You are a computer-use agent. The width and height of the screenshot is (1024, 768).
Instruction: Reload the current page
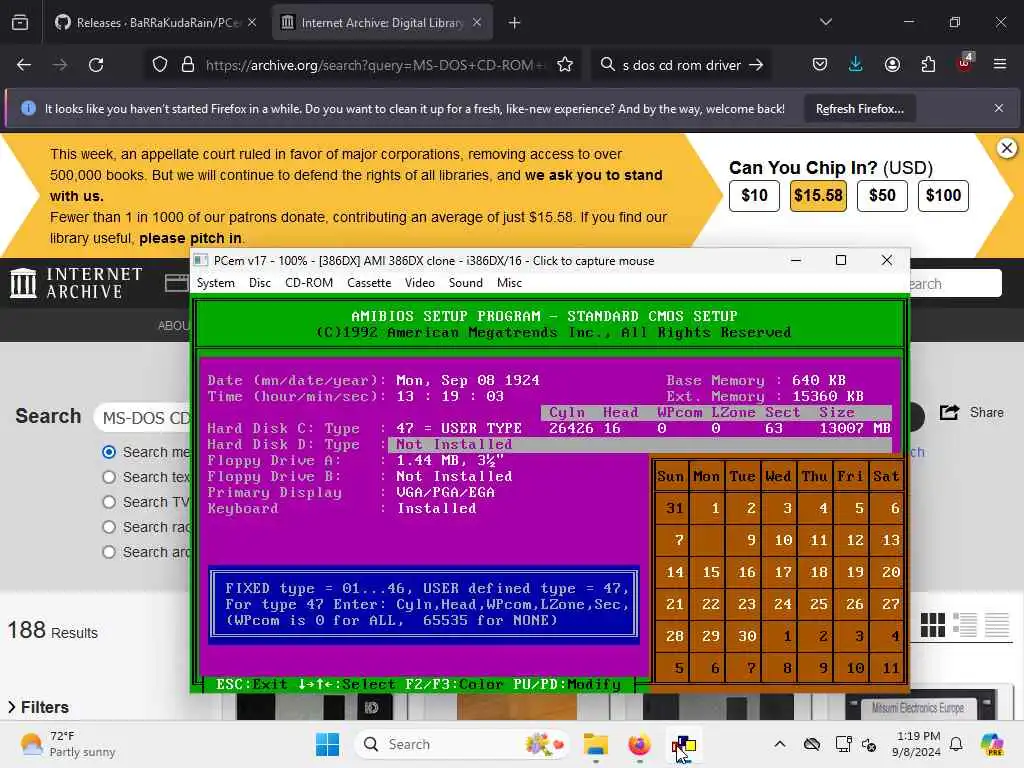coord(96,65)
